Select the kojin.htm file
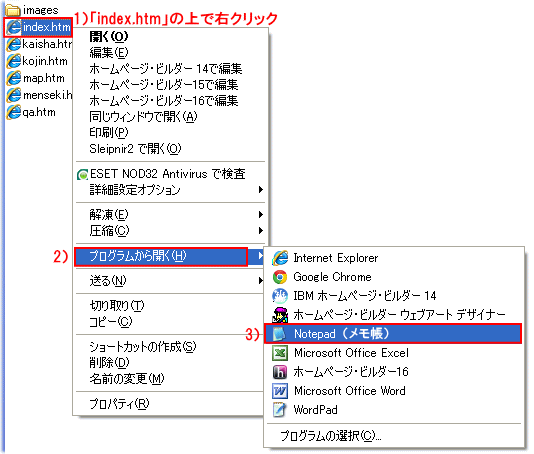534x454 pixels. (37, 61)
